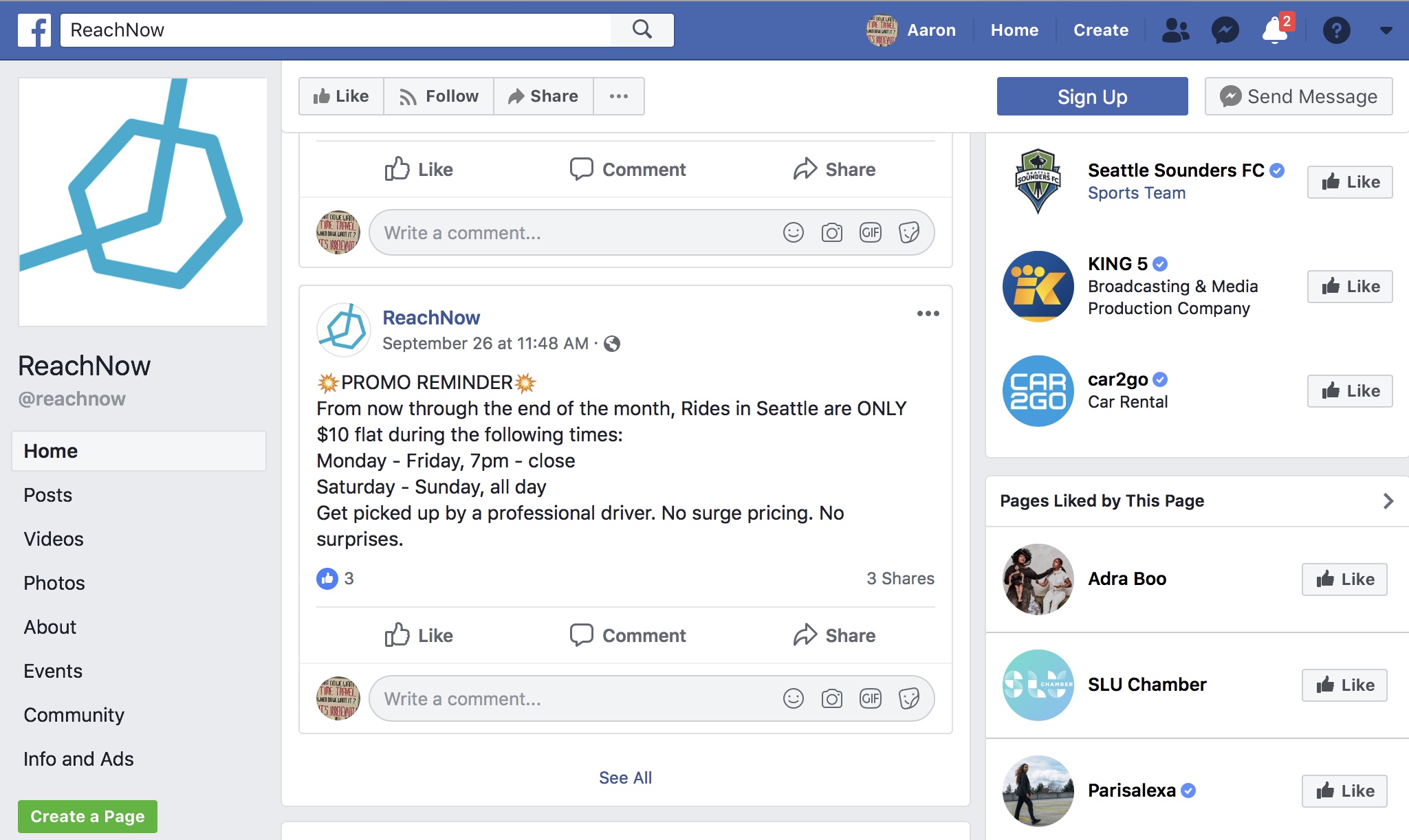1409x840 pixels.
Task: Click the page Share button
Action: point(543,96)
